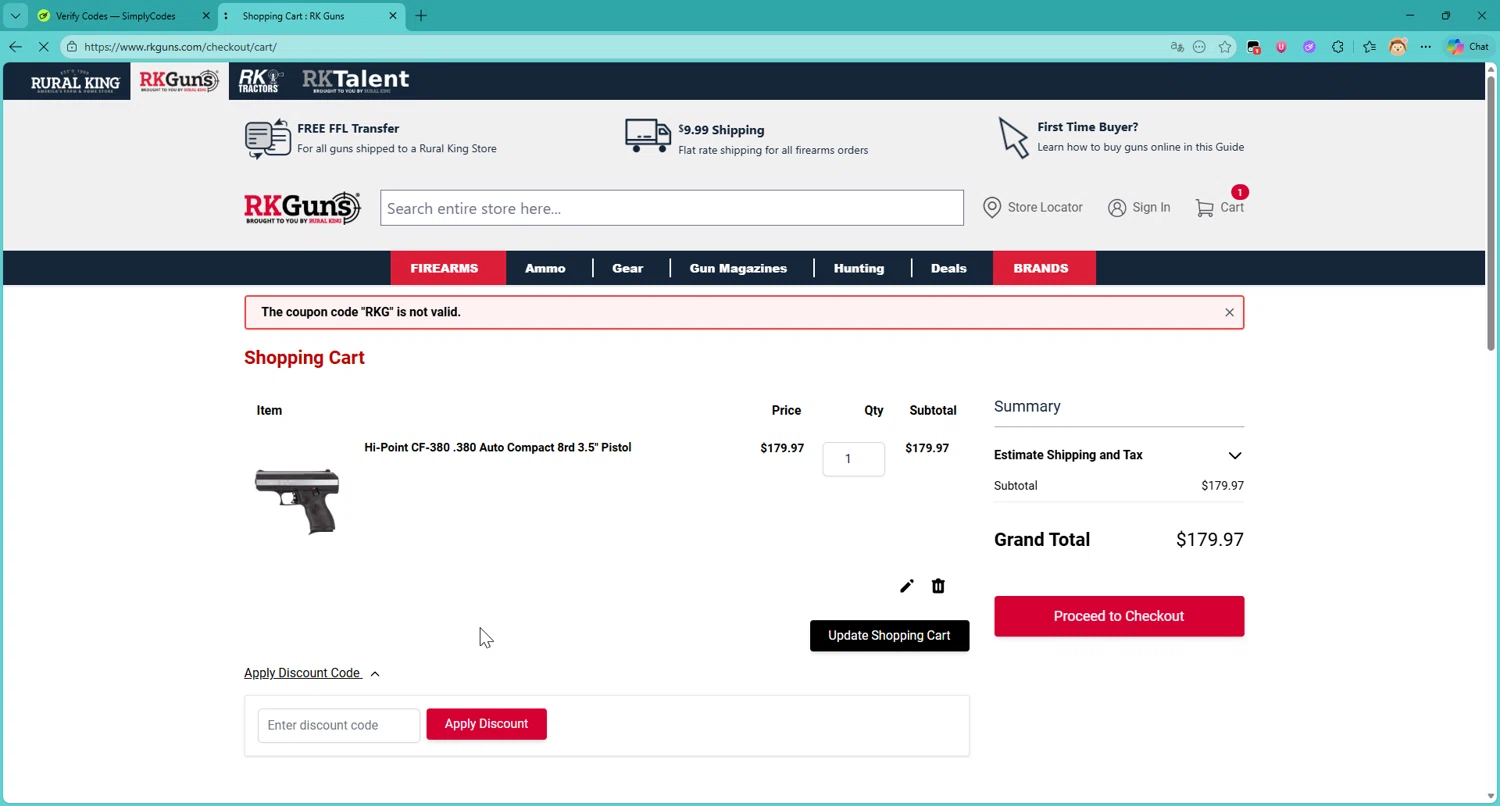
Task: Go to home via RKGuns main logo
Action: tap(302, 208)
